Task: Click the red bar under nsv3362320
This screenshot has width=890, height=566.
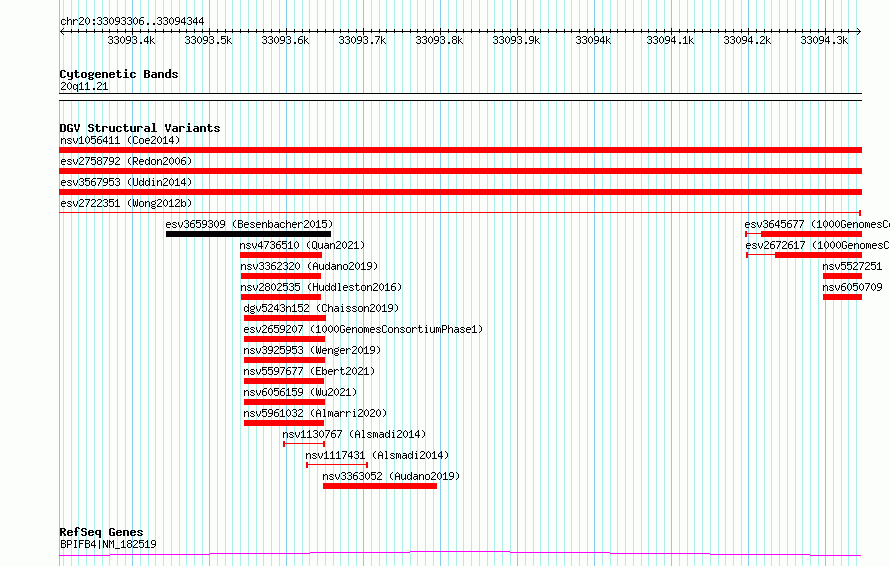Action: pyautogui.click(x=281, y=276)
